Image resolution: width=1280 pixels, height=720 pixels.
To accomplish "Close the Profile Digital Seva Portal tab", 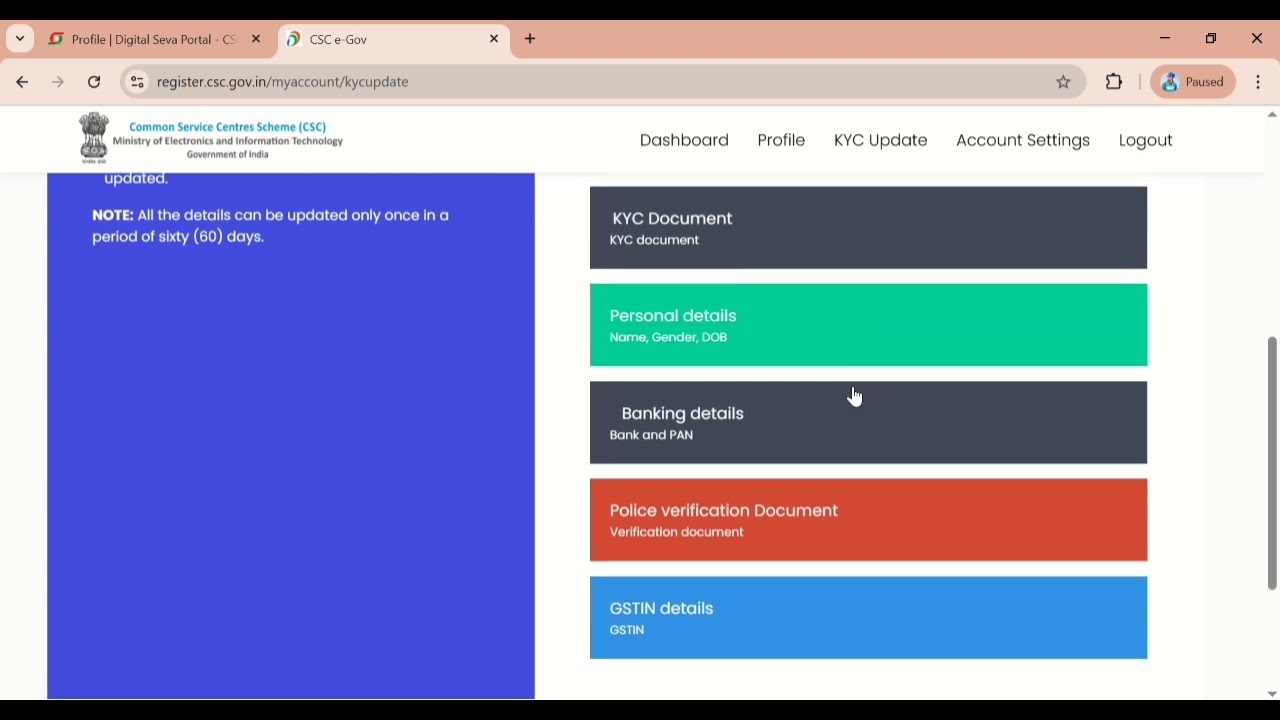I will [x=257, y=40].
